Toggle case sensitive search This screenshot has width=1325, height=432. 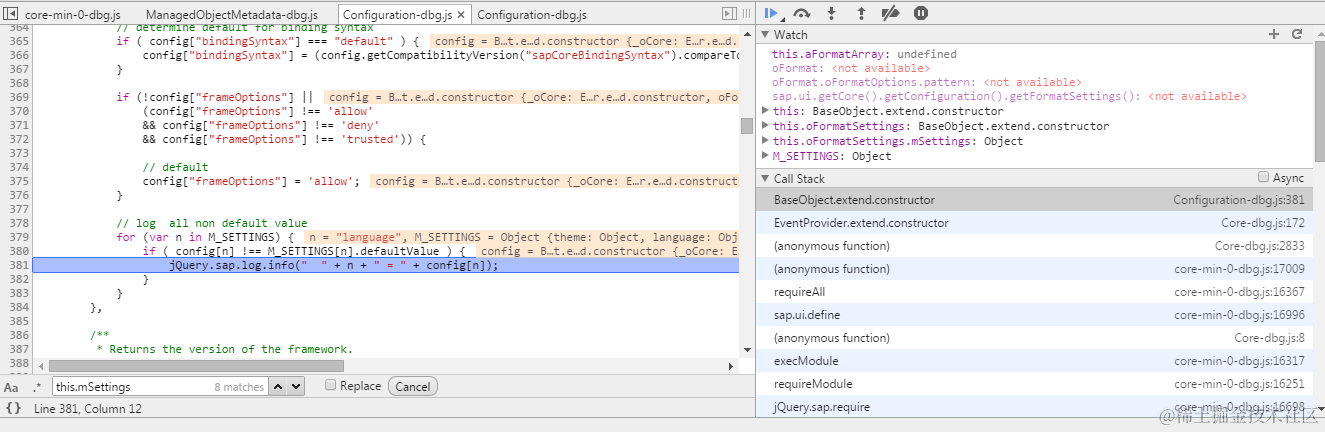11,387
